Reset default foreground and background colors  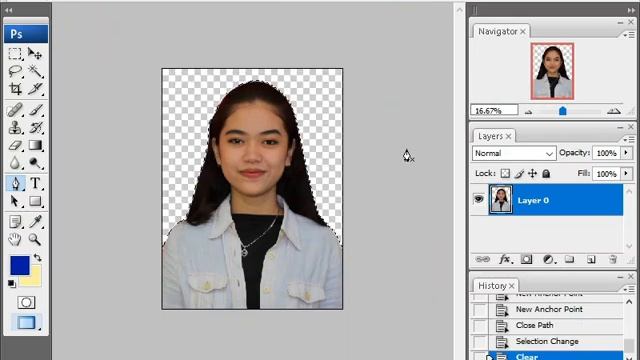click(x=12, y=283)
